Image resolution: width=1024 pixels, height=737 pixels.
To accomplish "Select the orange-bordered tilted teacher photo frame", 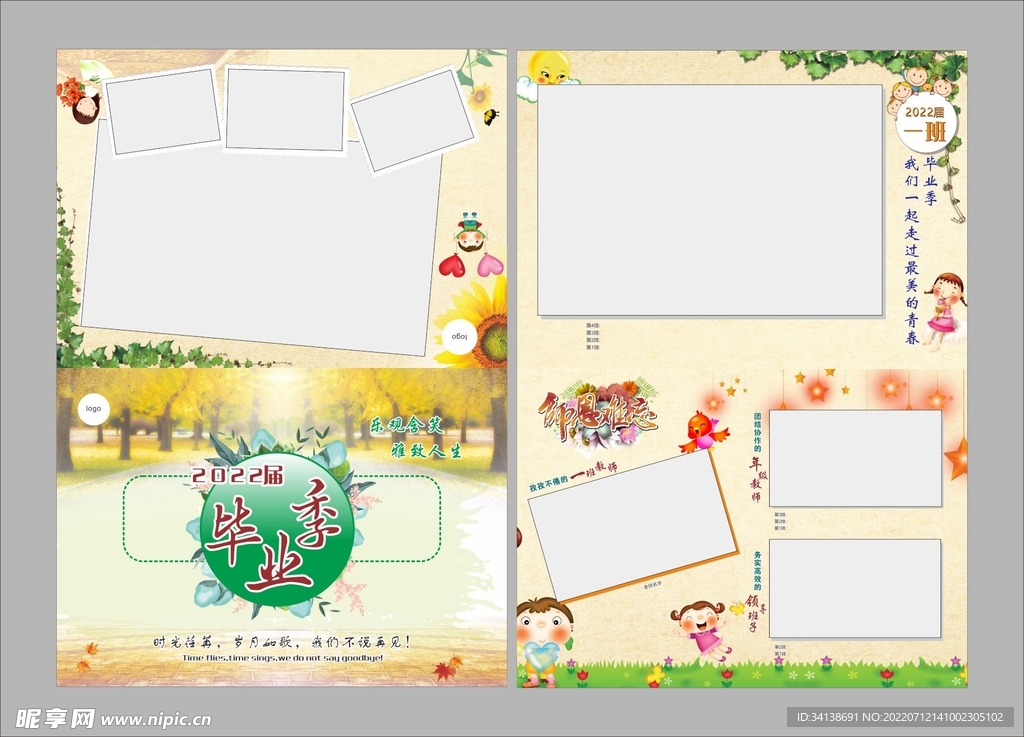I will (633, 525).
